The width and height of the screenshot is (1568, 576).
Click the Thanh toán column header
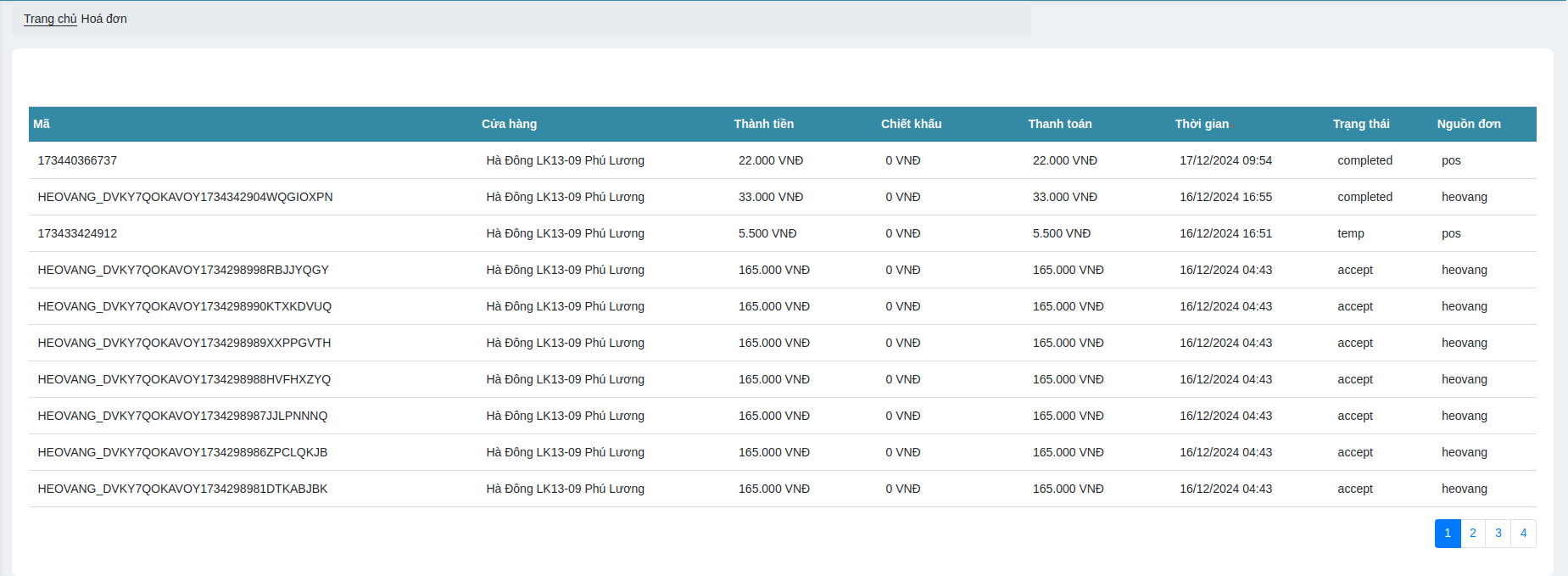[x=1059, y=124]
